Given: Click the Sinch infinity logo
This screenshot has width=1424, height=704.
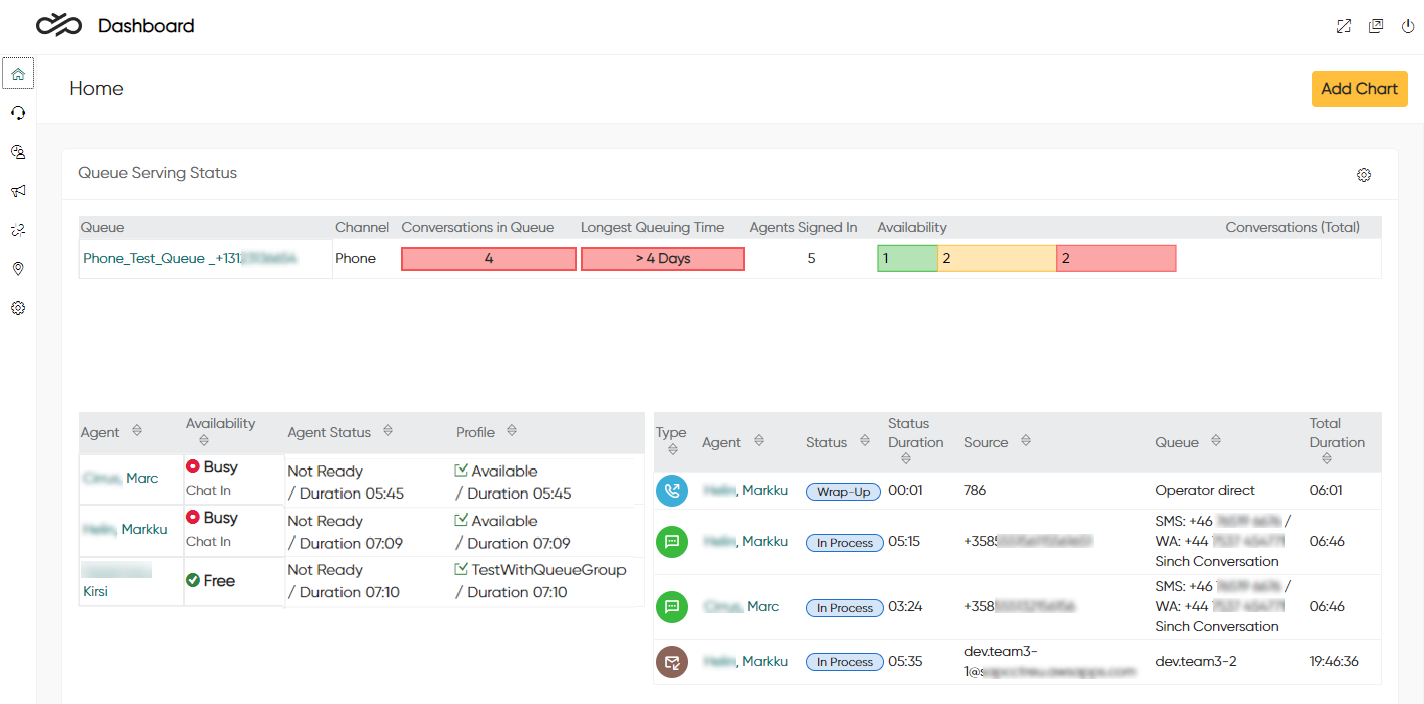Looking at the screenshot, I should [x=59, y=25].
